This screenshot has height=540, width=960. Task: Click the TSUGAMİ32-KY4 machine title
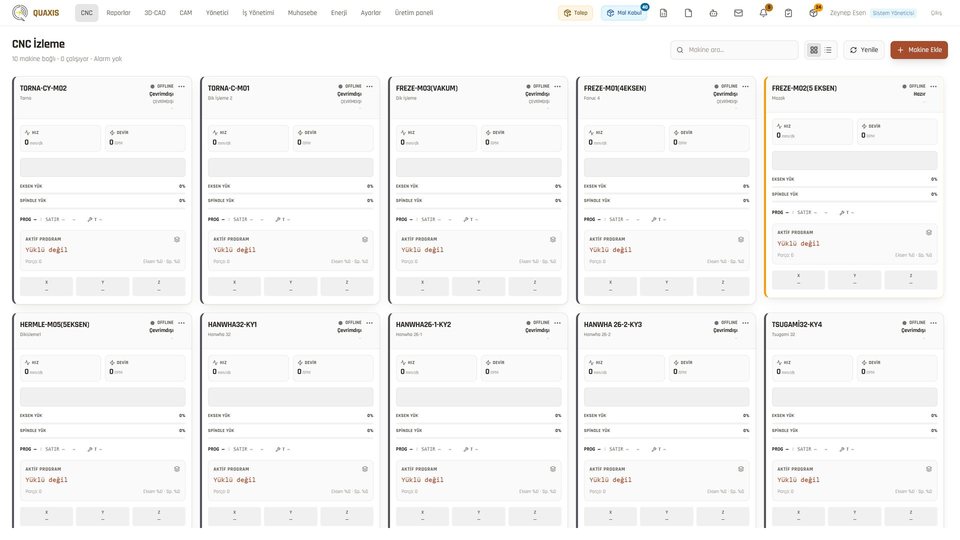(x=797, y=324)
